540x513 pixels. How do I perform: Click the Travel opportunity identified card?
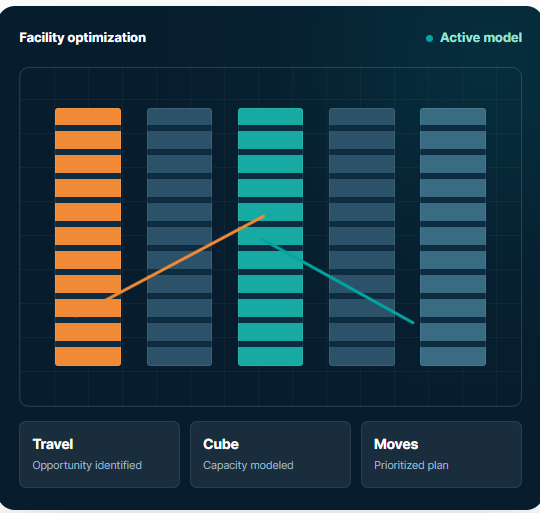[100, 454]
